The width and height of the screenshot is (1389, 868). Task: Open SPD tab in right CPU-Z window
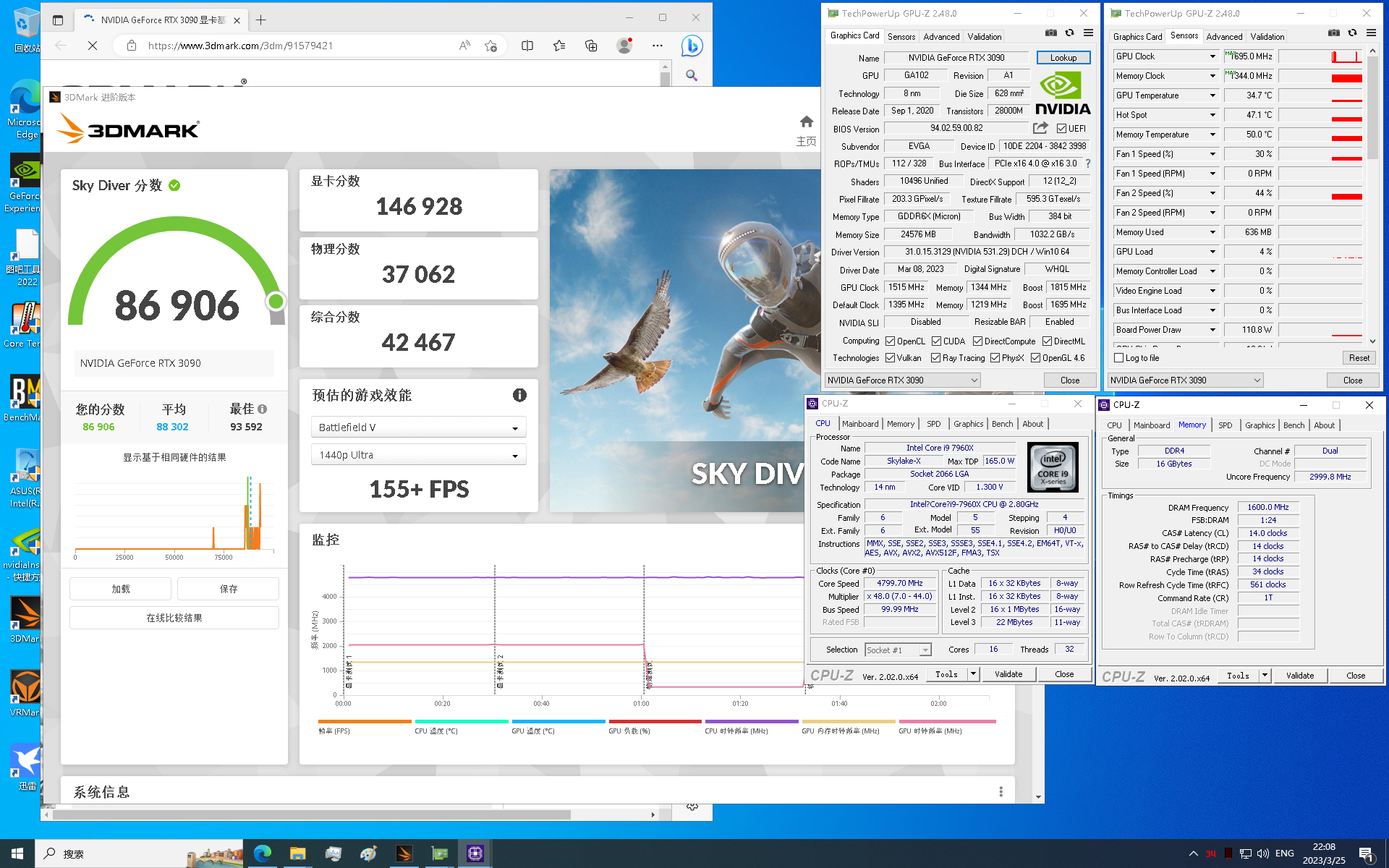[x=1225, y=425]
